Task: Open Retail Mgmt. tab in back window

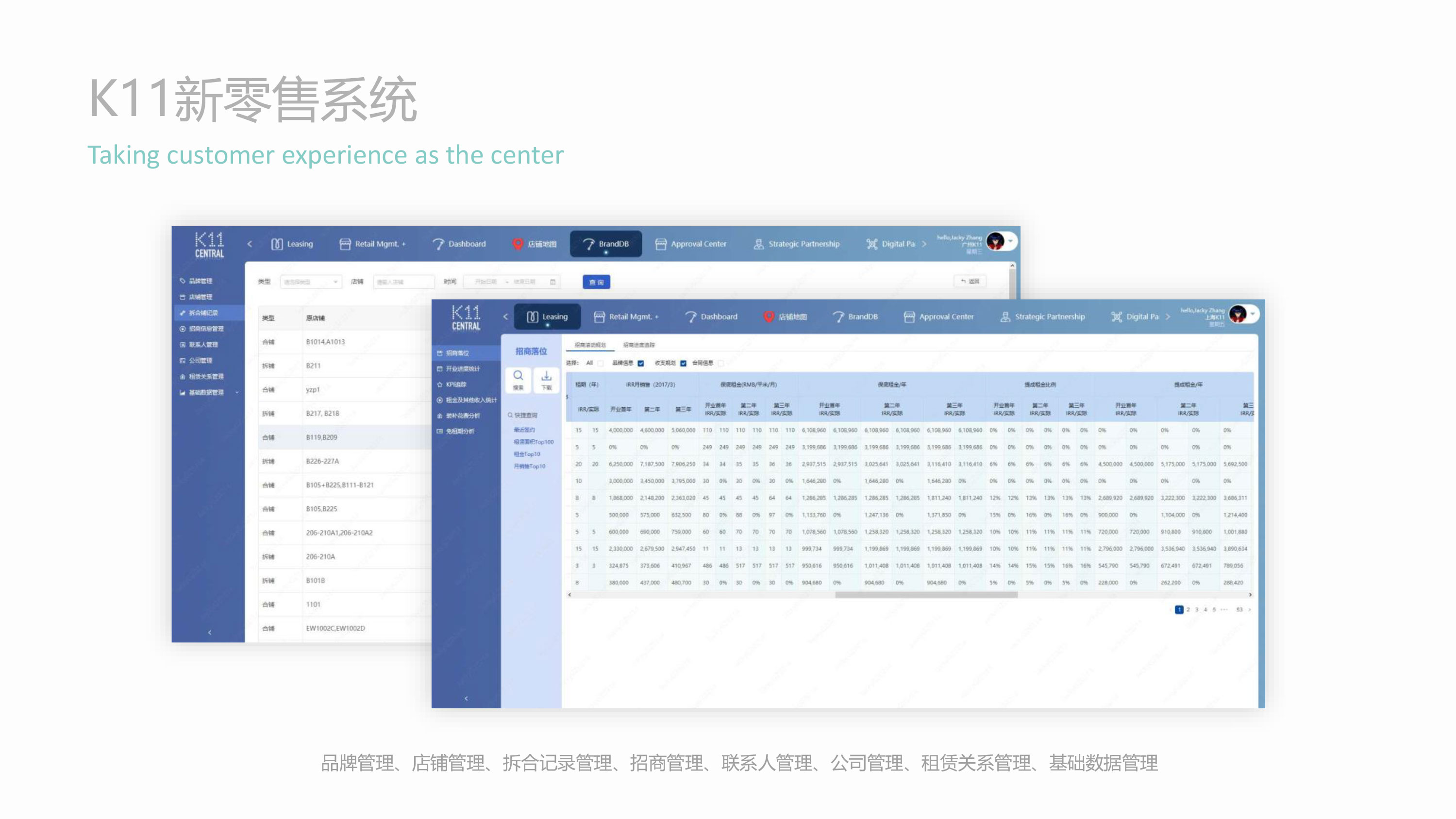Action: [x=372, y=244]
